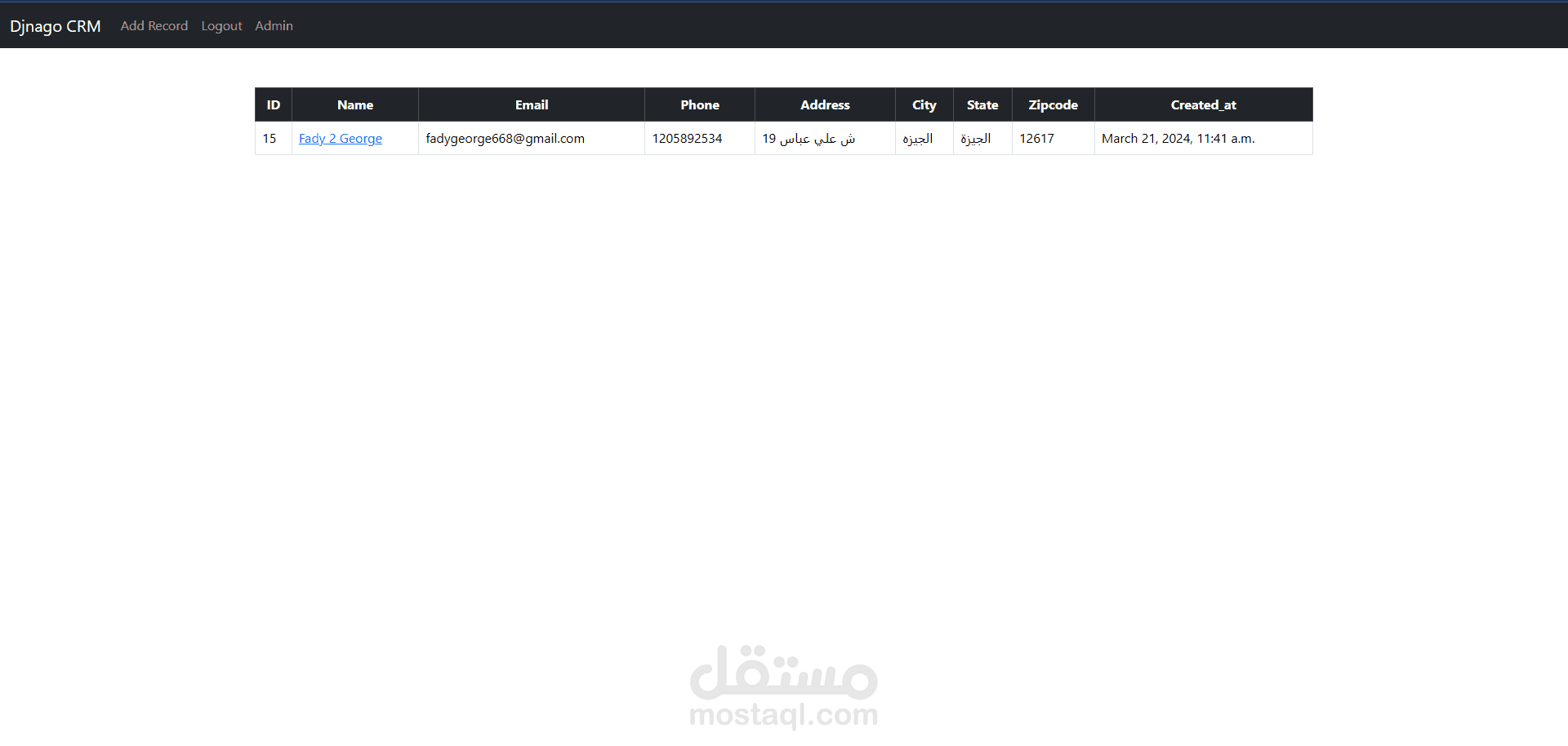Open the Add Record page
Screen dimensions: 1568x746
154,26
